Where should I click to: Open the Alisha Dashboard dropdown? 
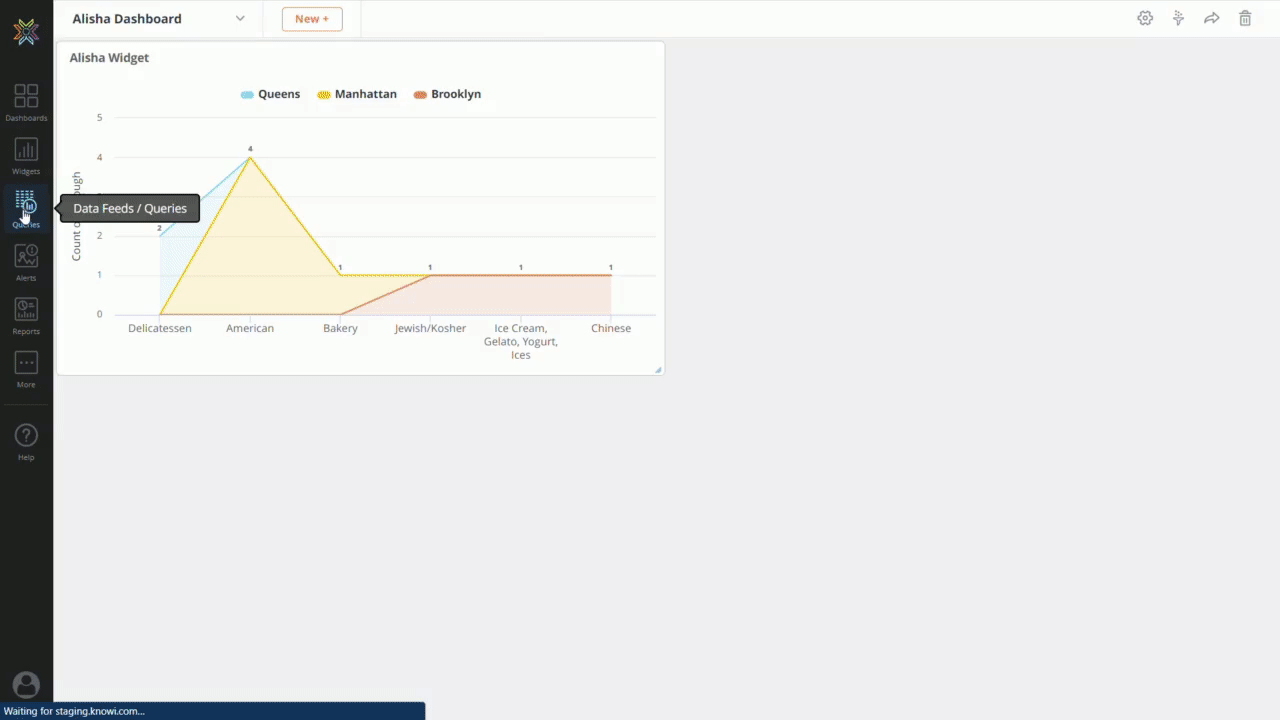coord(127,18)
